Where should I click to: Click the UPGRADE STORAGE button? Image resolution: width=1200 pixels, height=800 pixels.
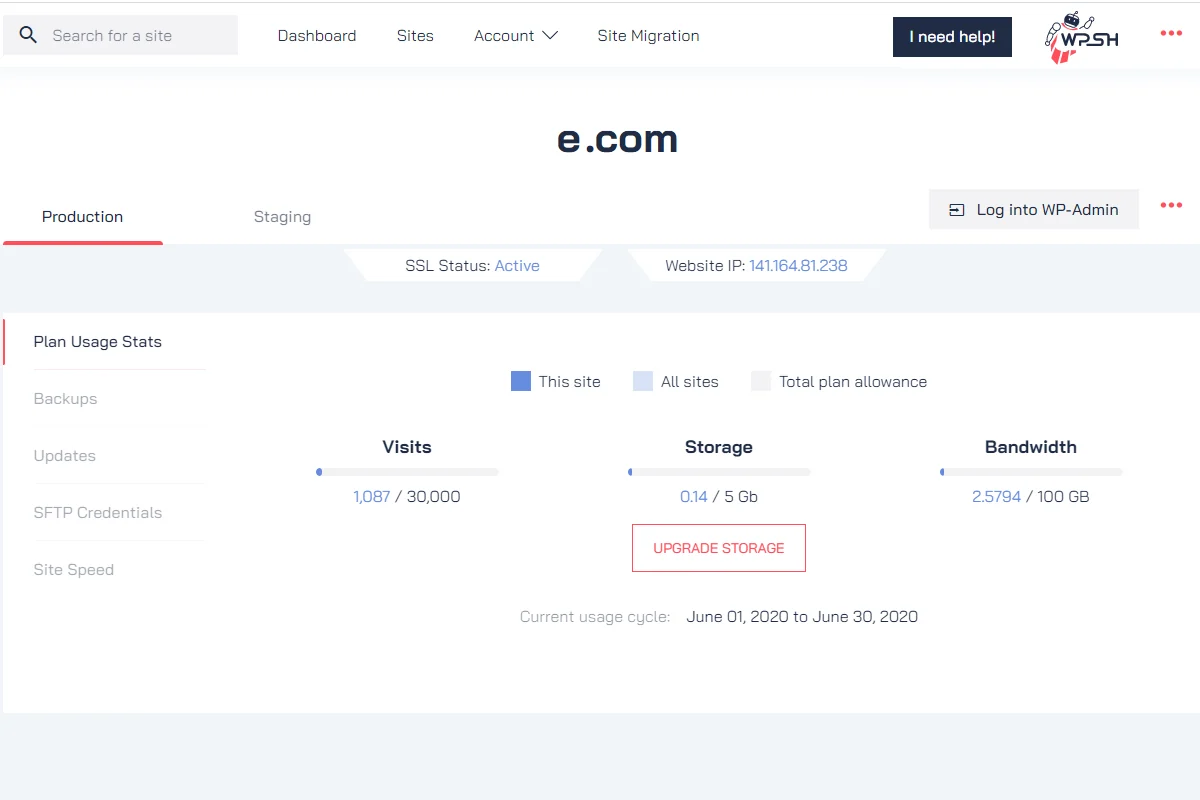[718, 548]
